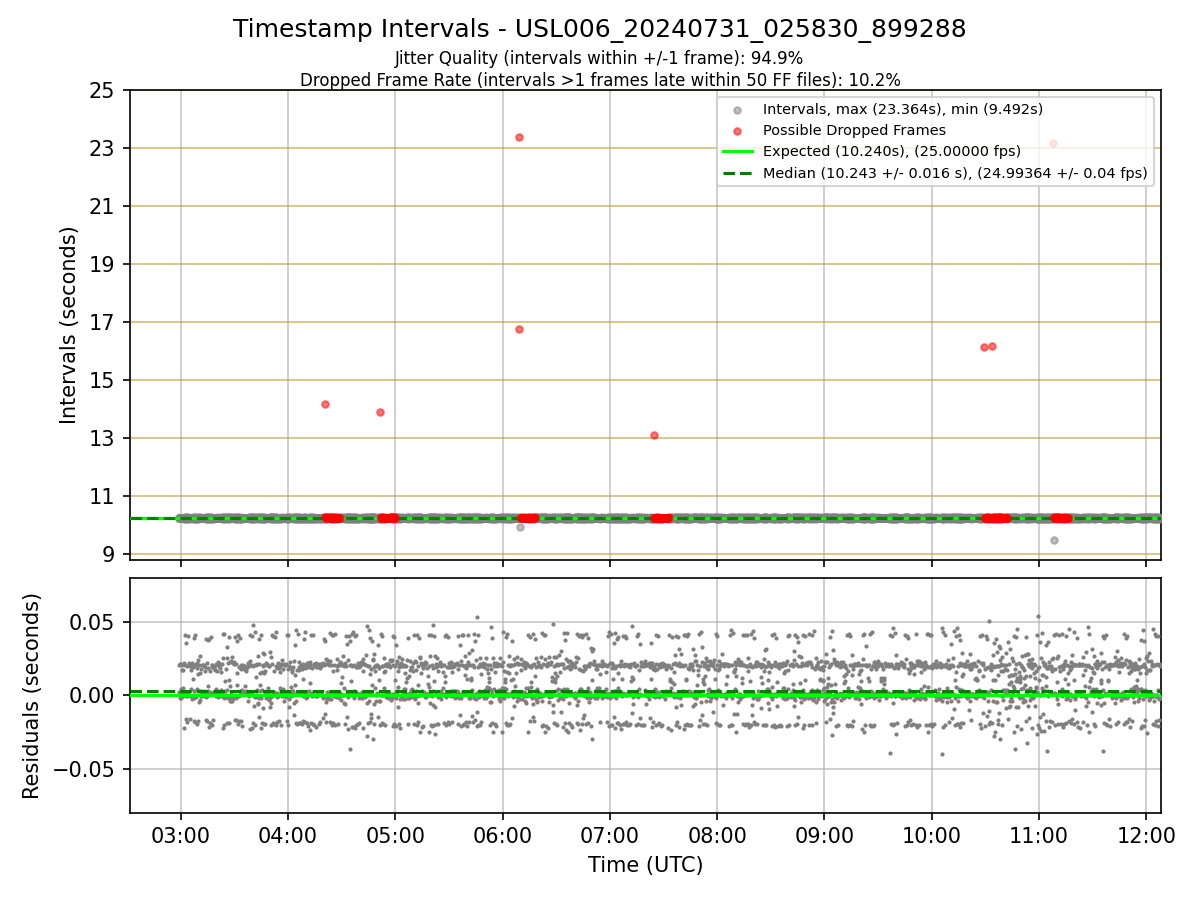Click the 'Residuals (seconds)' y-axis label
Viewport: 1200px width, 900px height.
click(32, 696)
